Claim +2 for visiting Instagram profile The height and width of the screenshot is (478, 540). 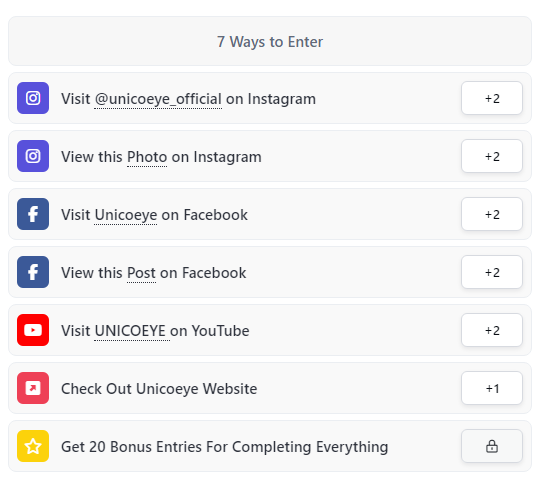pos(492,98)
